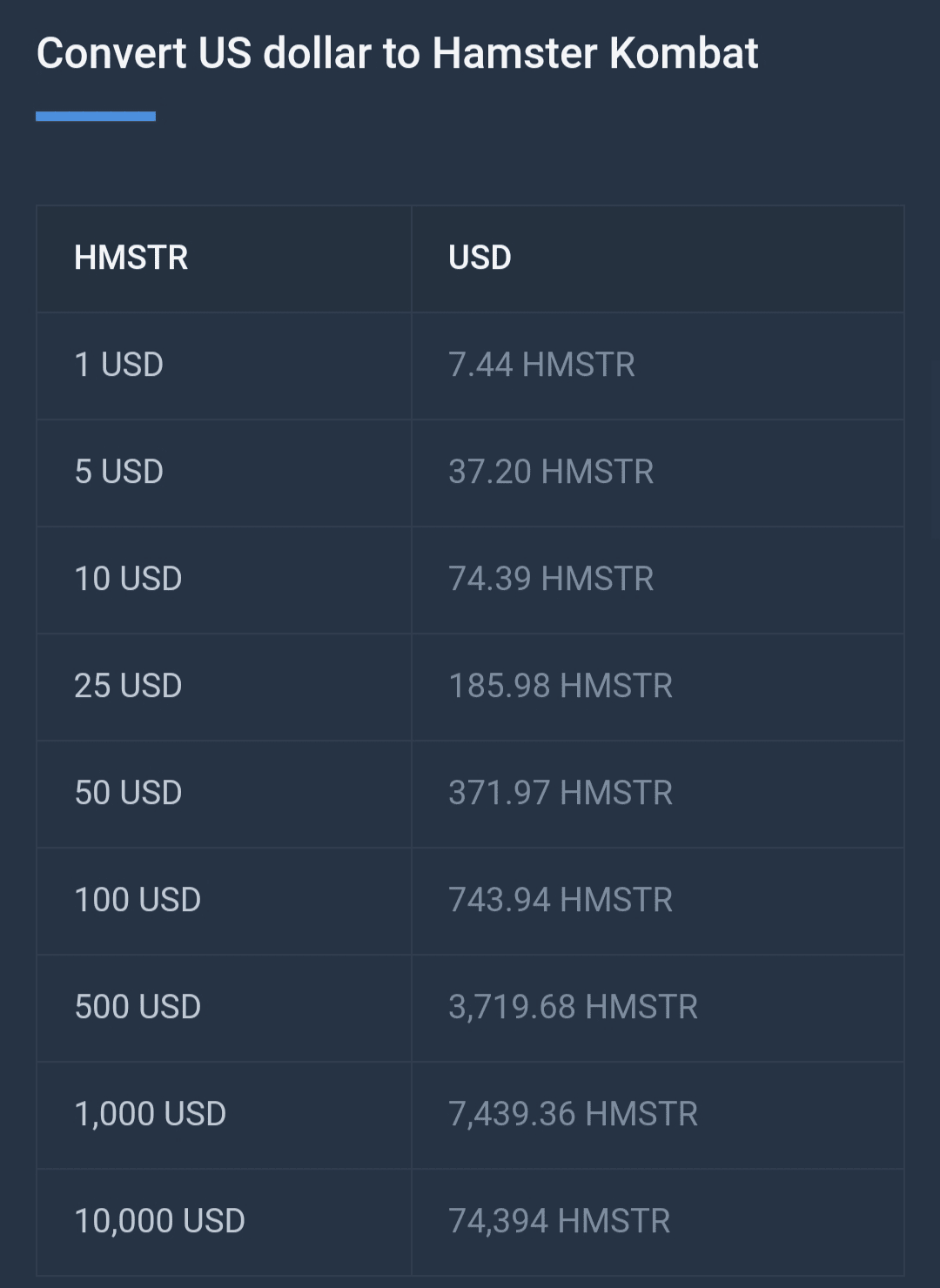
Task: Click the 37.20 HMSTR value
Action: (551, 472)
